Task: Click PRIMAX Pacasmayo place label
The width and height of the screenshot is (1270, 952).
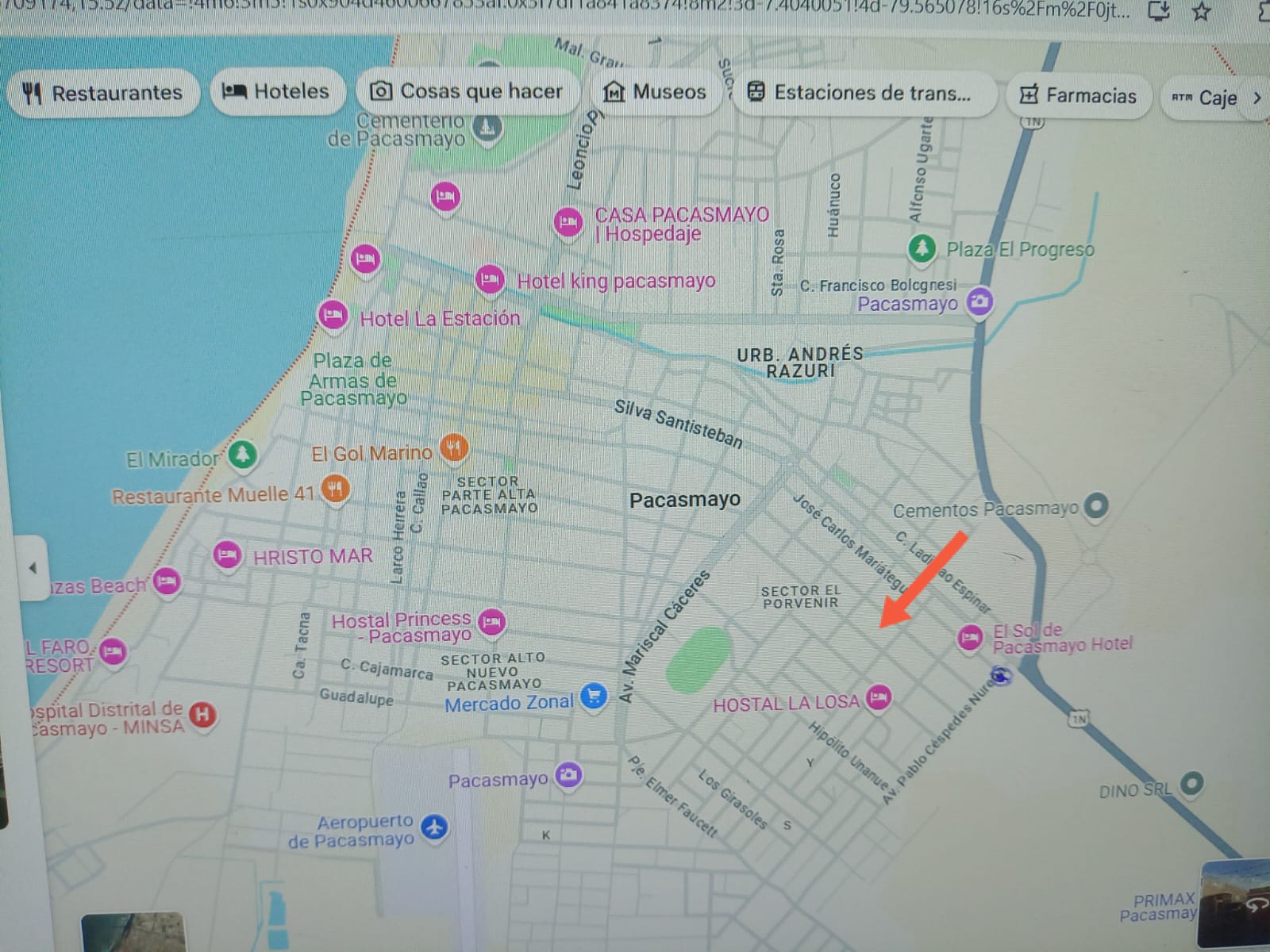Action: coord(1159,907)
